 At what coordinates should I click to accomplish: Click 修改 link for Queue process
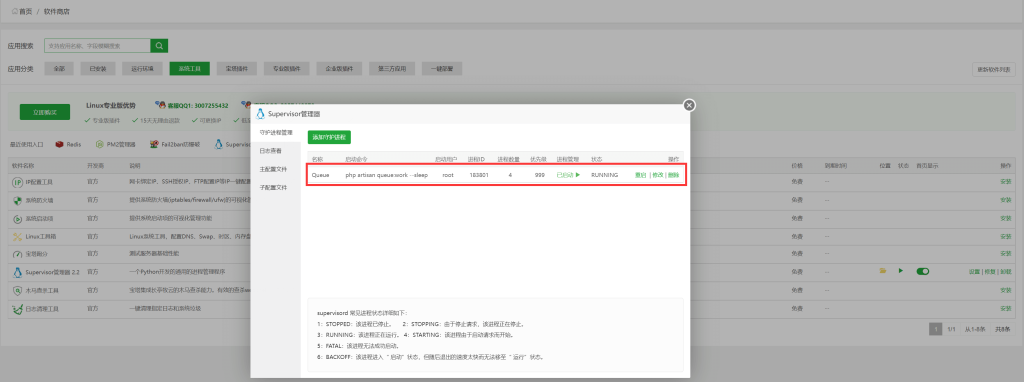[657, 175]
